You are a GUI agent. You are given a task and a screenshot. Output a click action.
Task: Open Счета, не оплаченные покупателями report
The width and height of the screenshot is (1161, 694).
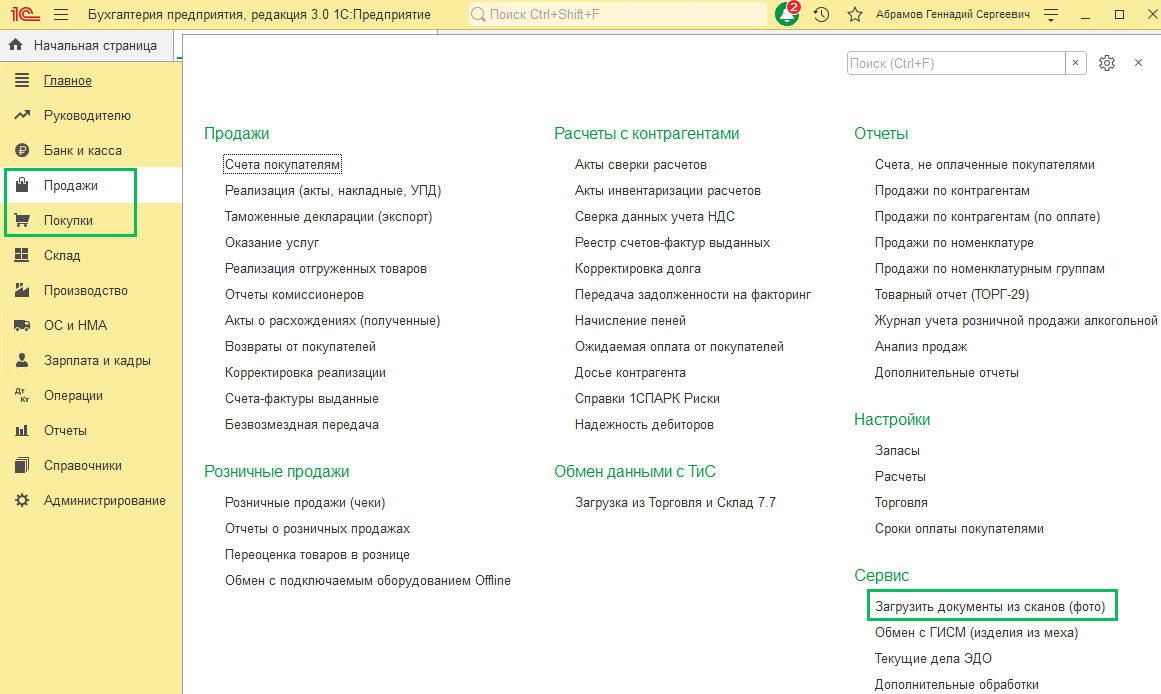[985, 164]
